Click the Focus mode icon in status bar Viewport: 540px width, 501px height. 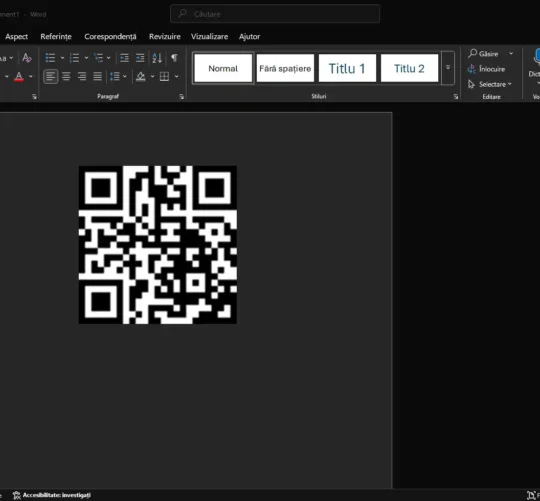[x=531, y=495]
